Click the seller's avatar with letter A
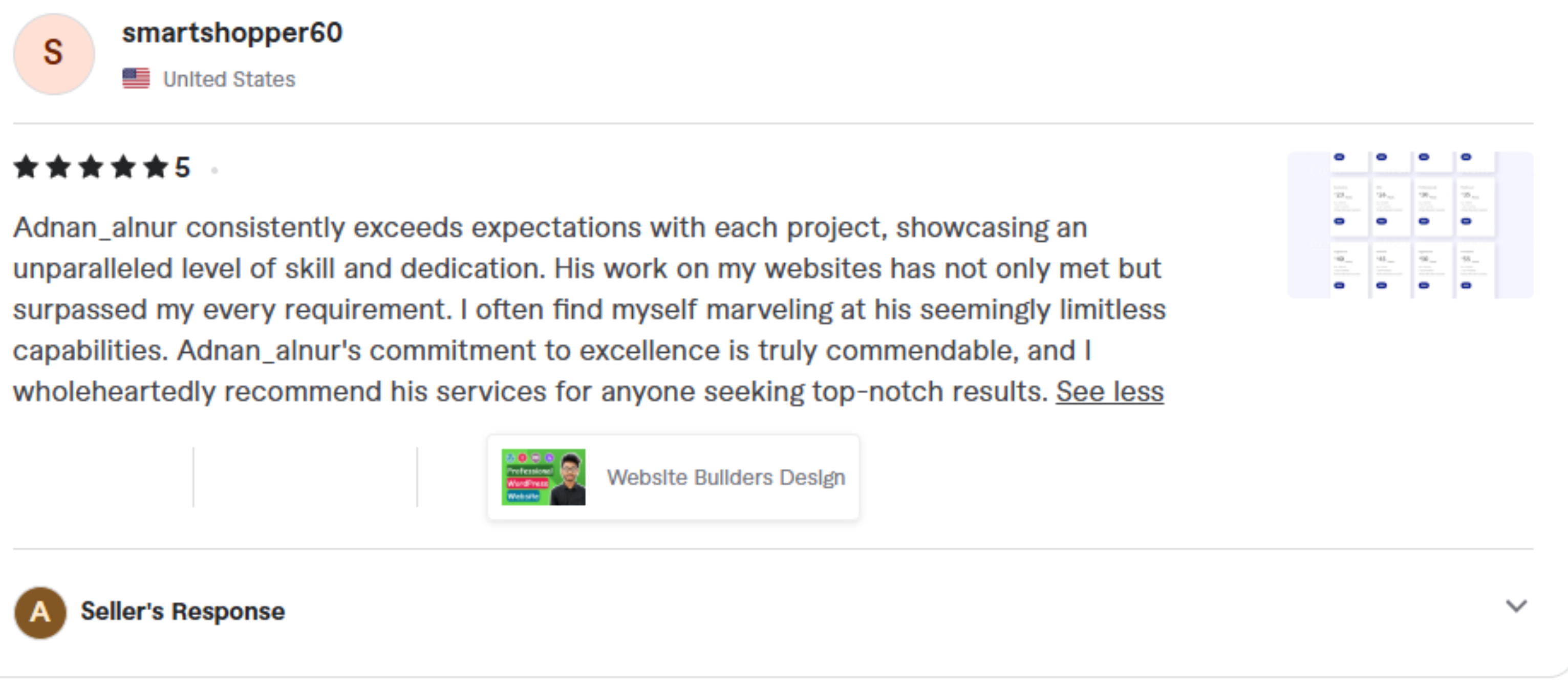The image size is (1568, 688). click(40, 612)
